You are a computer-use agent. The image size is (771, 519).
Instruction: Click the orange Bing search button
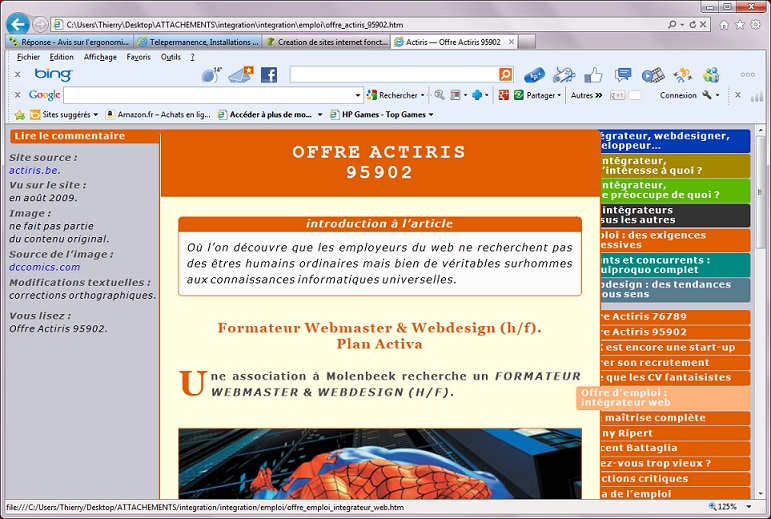(x=505, y=74)
